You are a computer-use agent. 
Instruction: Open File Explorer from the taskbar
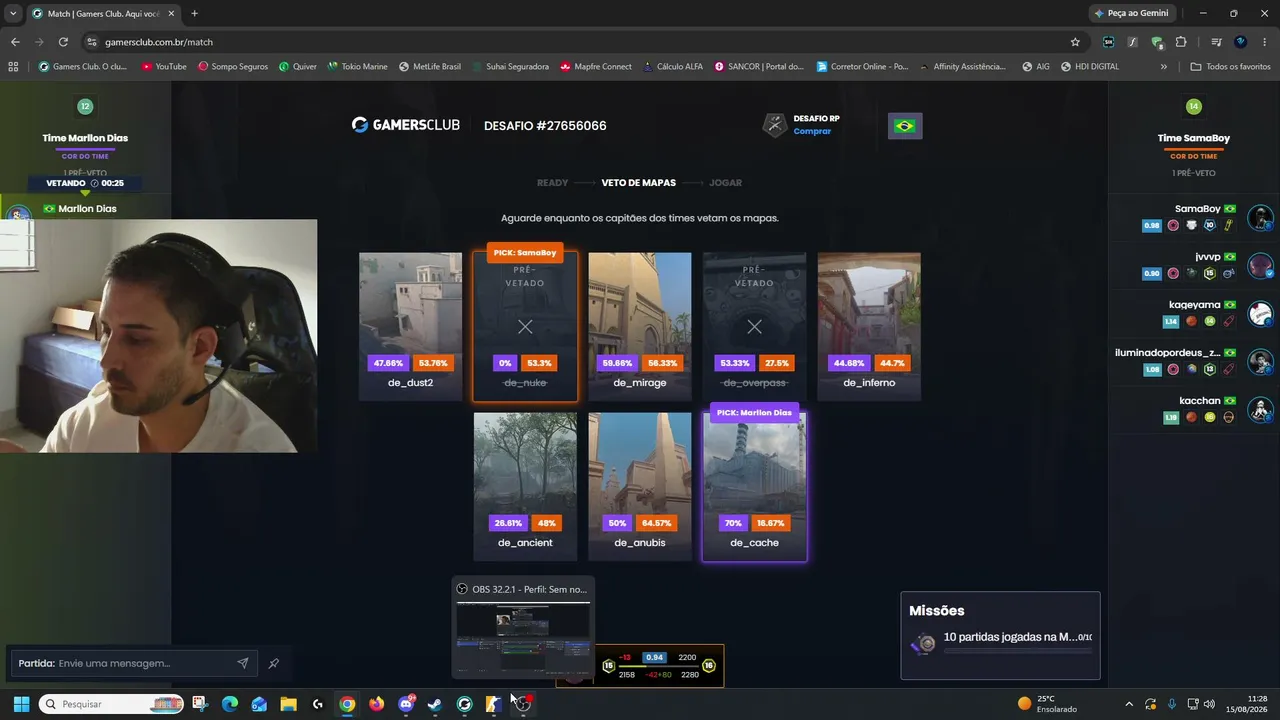coord(288,704)
